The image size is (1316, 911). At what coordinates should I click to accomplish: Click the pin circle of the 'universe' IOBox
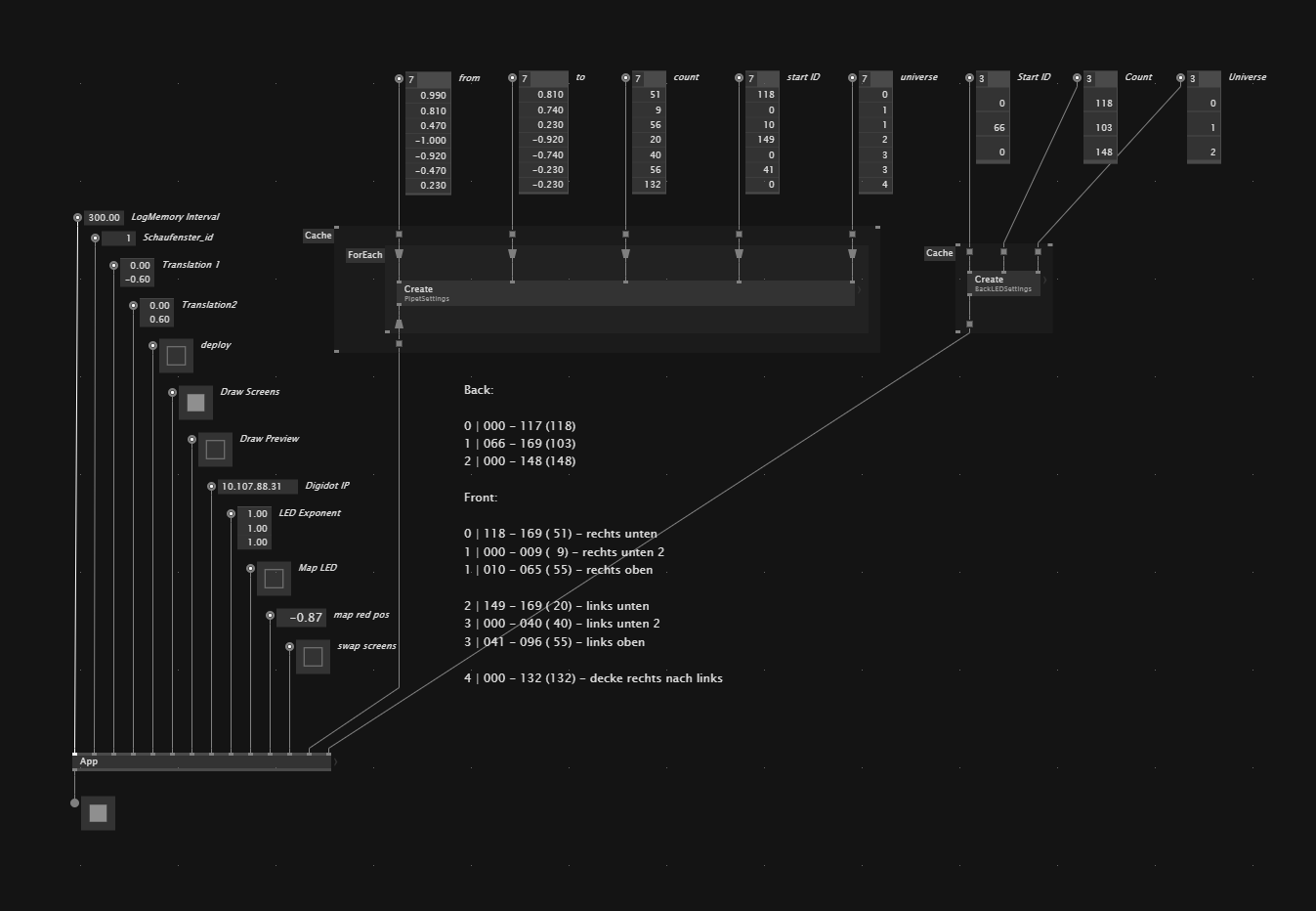coord(852,78)
